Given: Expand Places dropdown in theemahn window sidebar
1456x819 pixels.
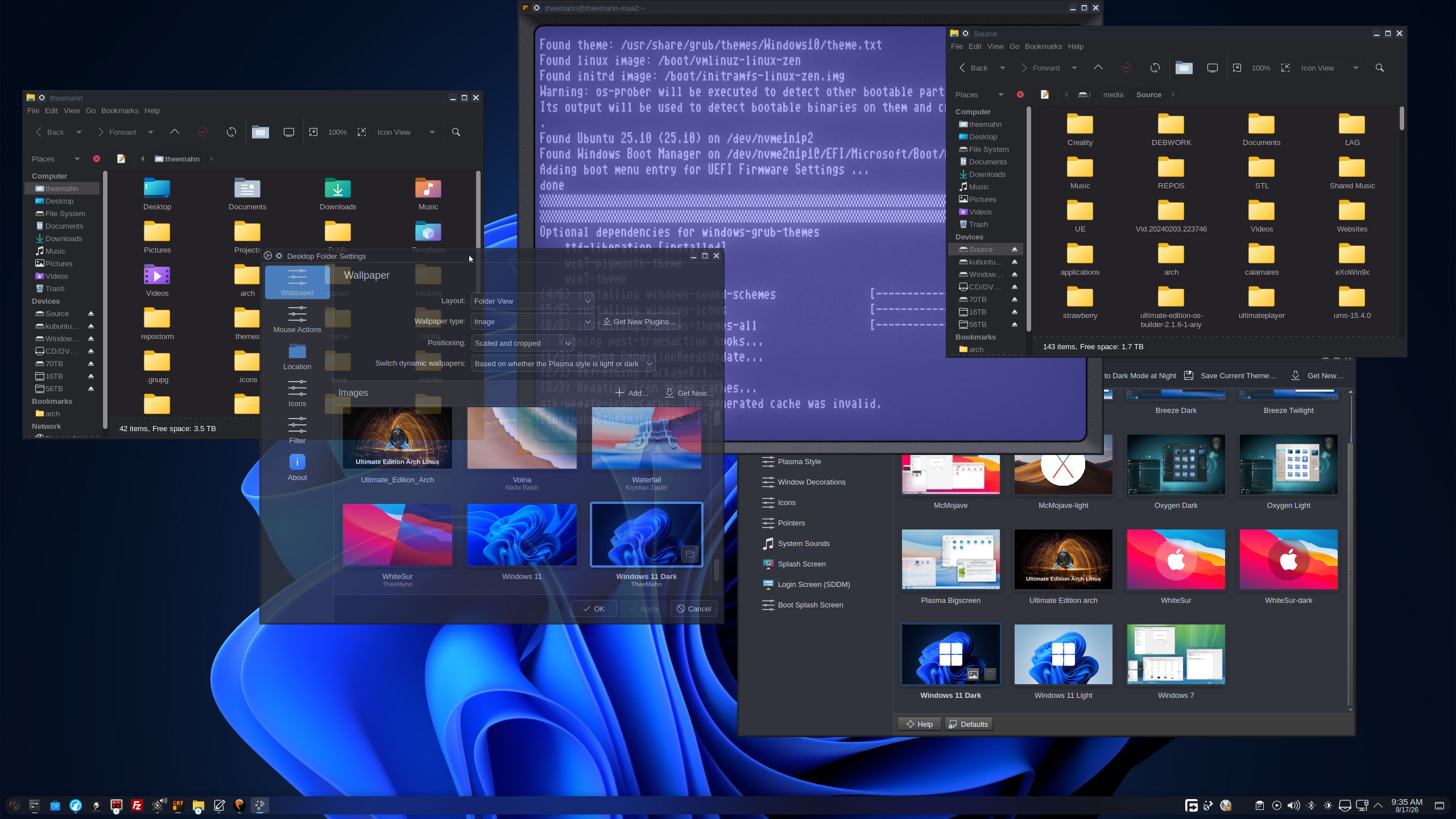Looking at the screenshot, I should click(77, 159).
